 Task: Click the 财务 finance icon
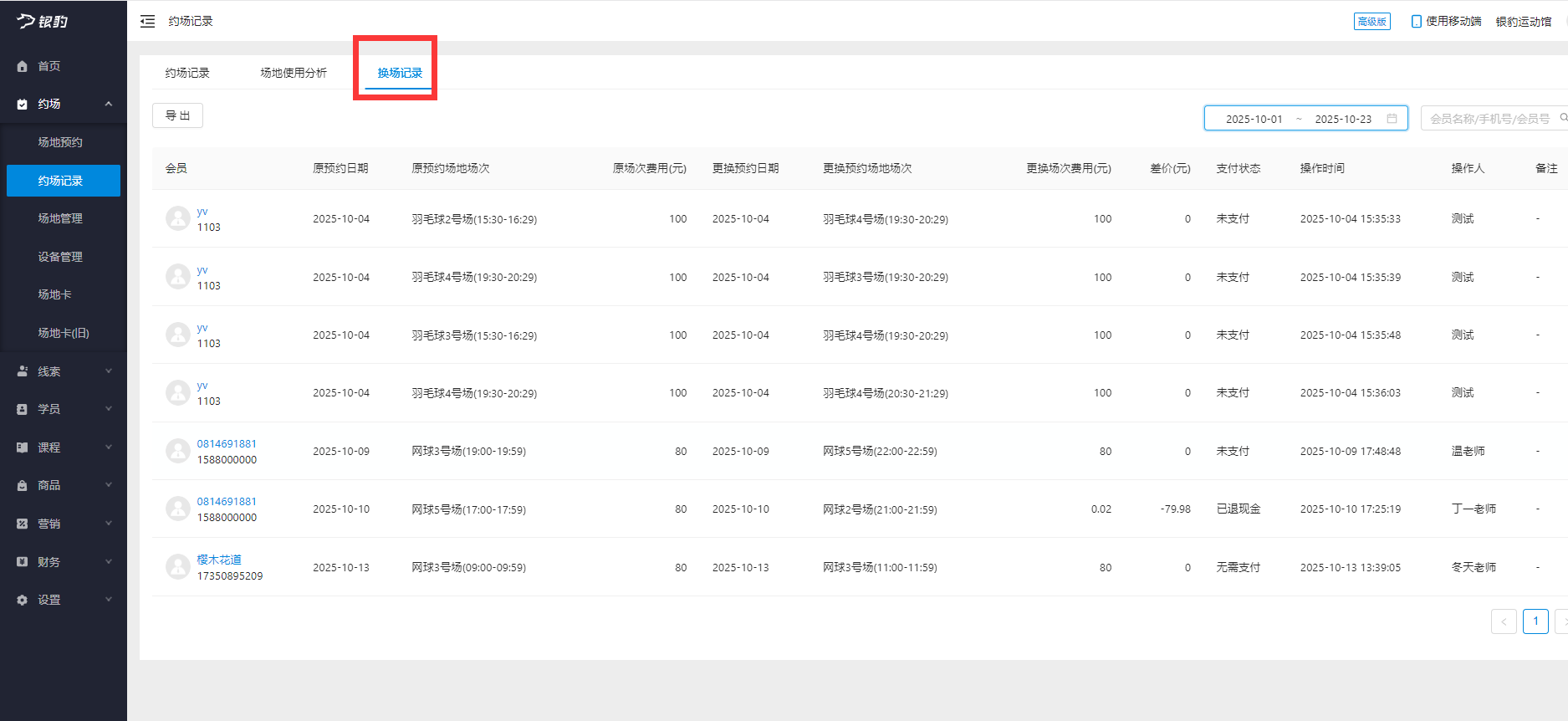23,562
